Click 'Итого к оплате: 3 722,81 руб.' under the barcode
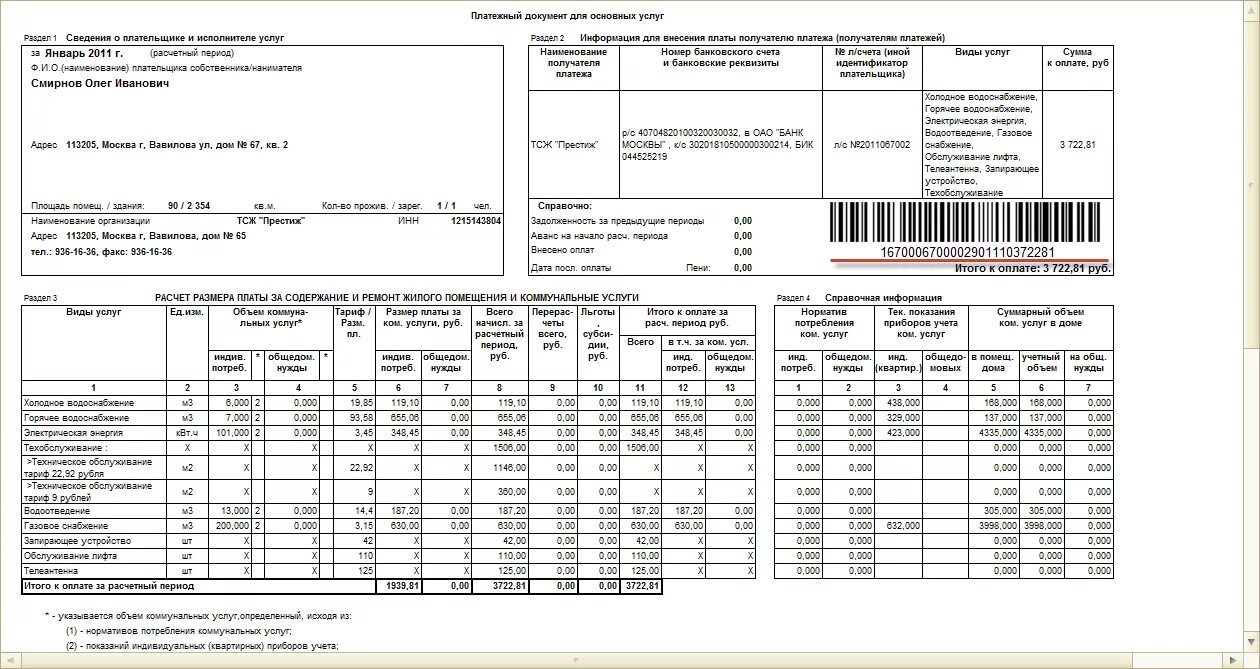Image resolution: width=1260 pixels, height=669 pixels. point(1033,268)
